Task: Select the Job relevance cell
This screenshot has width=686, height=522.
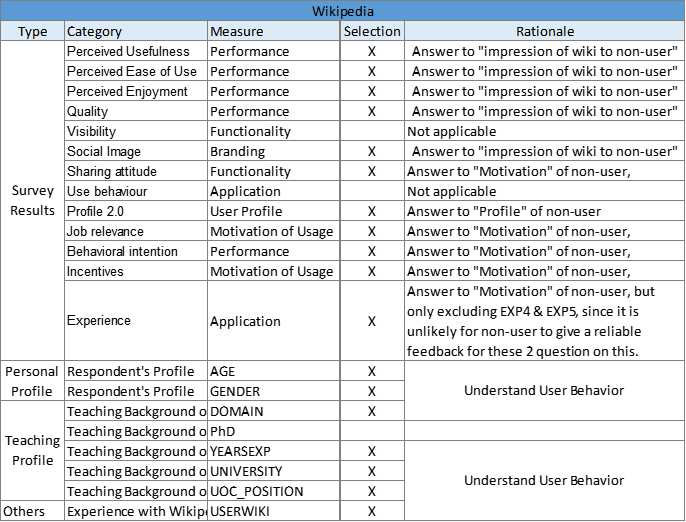Action: pyautogui.click(x=136, y=231)
